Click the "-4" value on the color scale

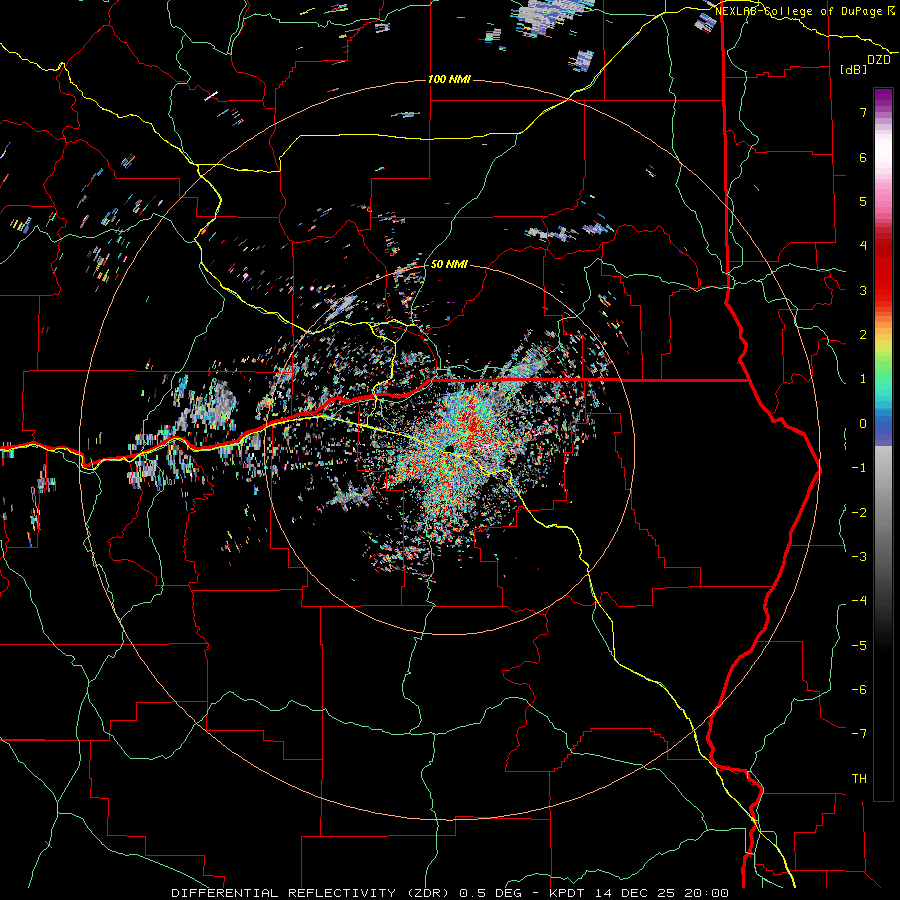859,601
